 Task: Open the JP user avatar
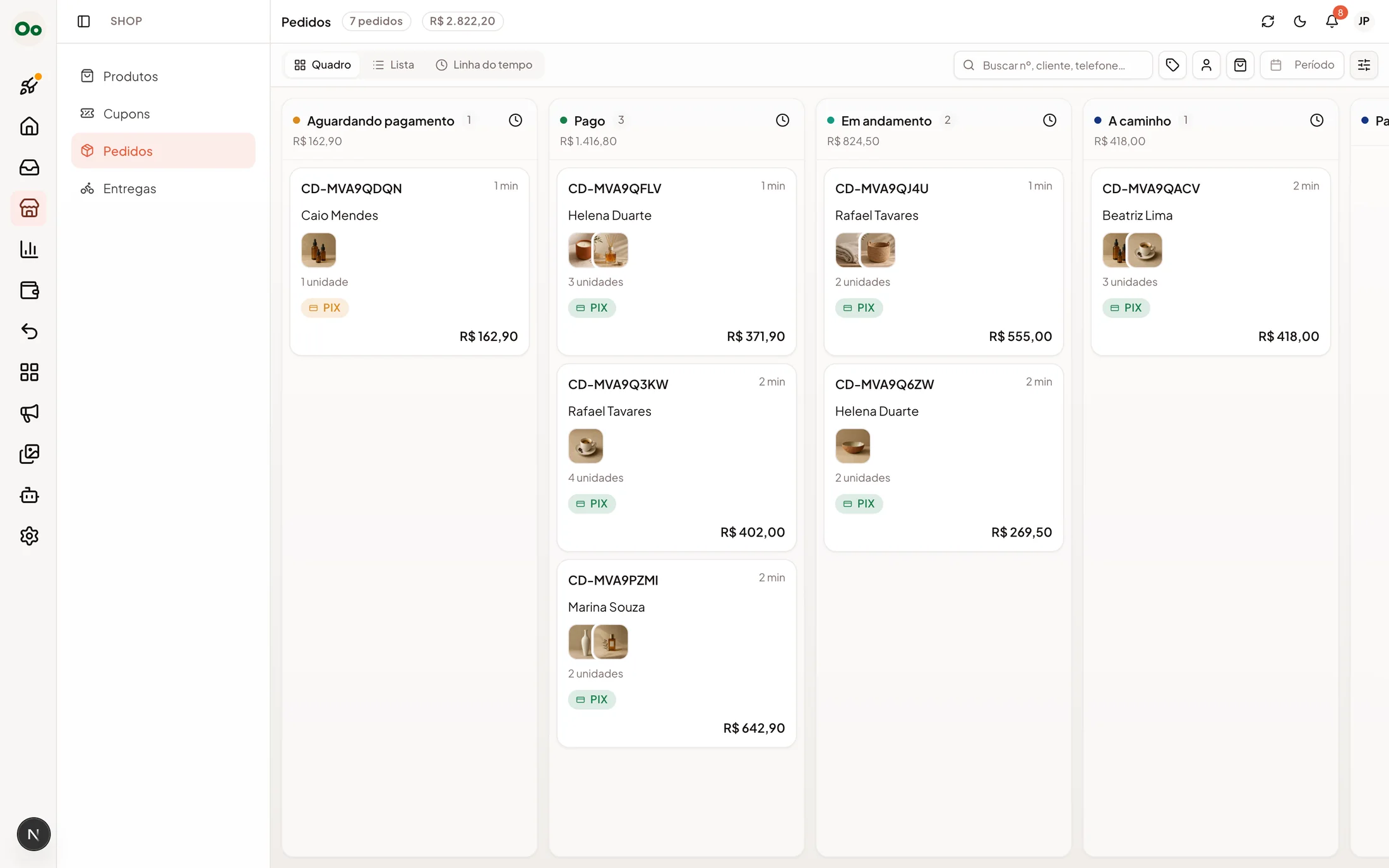pos(1364,21)
